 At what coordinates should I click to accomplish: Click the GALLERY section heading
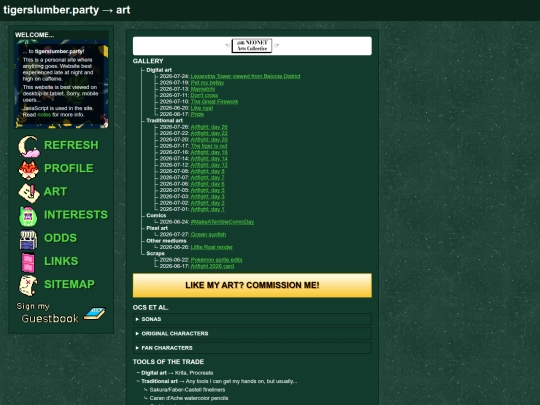(148, 61)
